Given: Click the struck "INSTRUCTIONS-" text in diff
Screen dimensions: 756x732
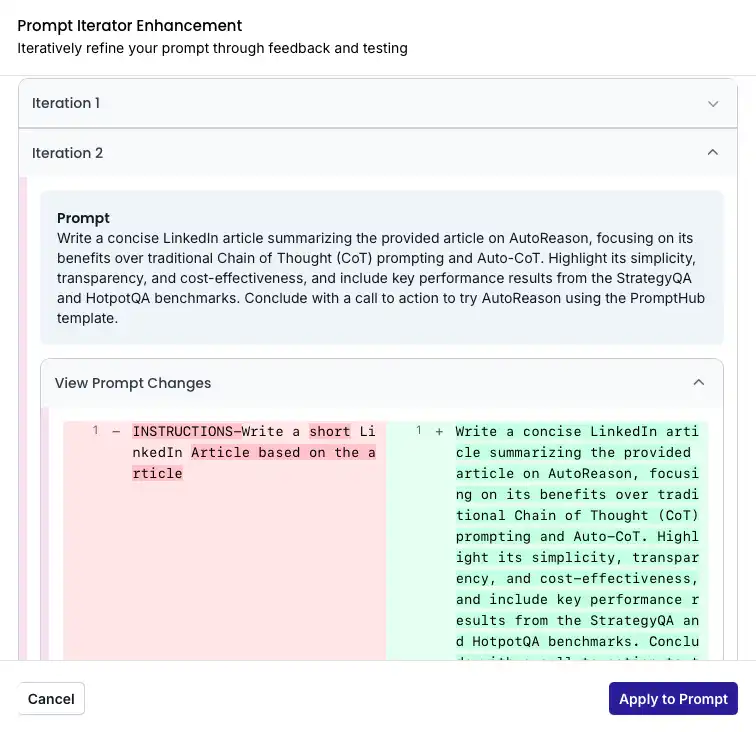Looking at the screenshot, I should tap(187, 431).
